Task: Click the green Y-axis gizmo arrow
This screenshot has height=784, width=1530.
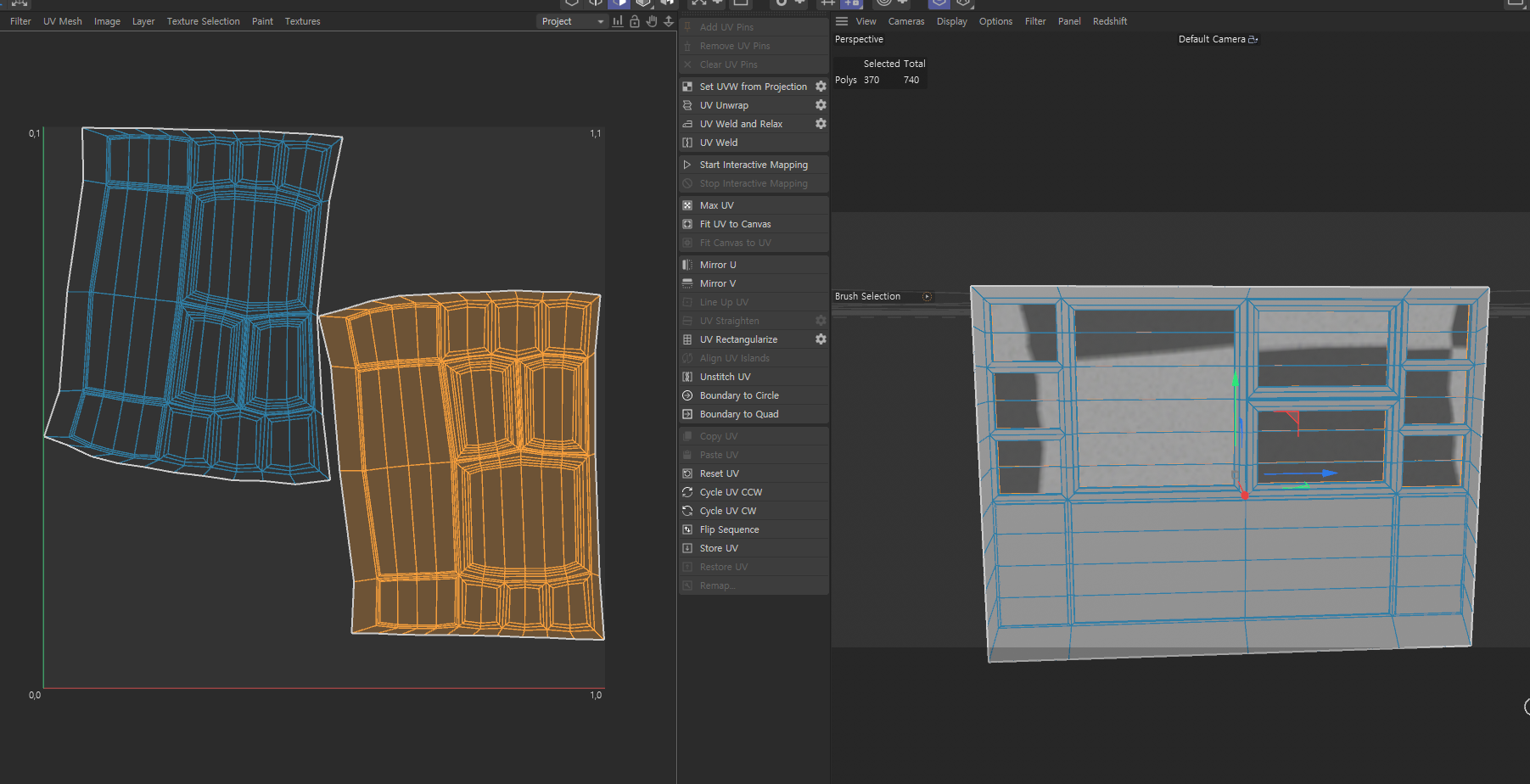Action: (1236, 381)
